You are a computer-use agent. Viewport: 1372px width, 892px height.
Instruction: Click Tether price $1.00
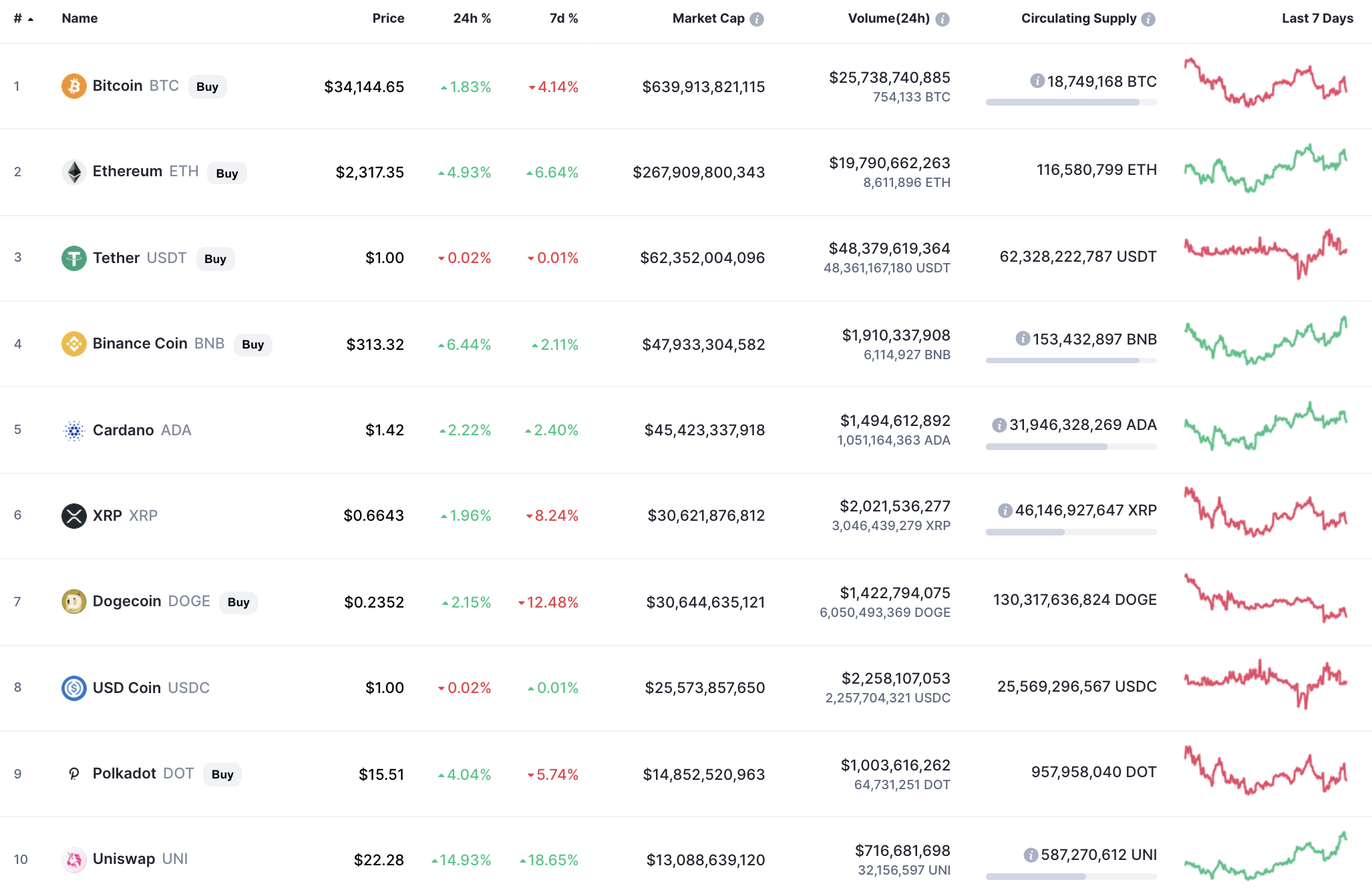tap(385, 258)
